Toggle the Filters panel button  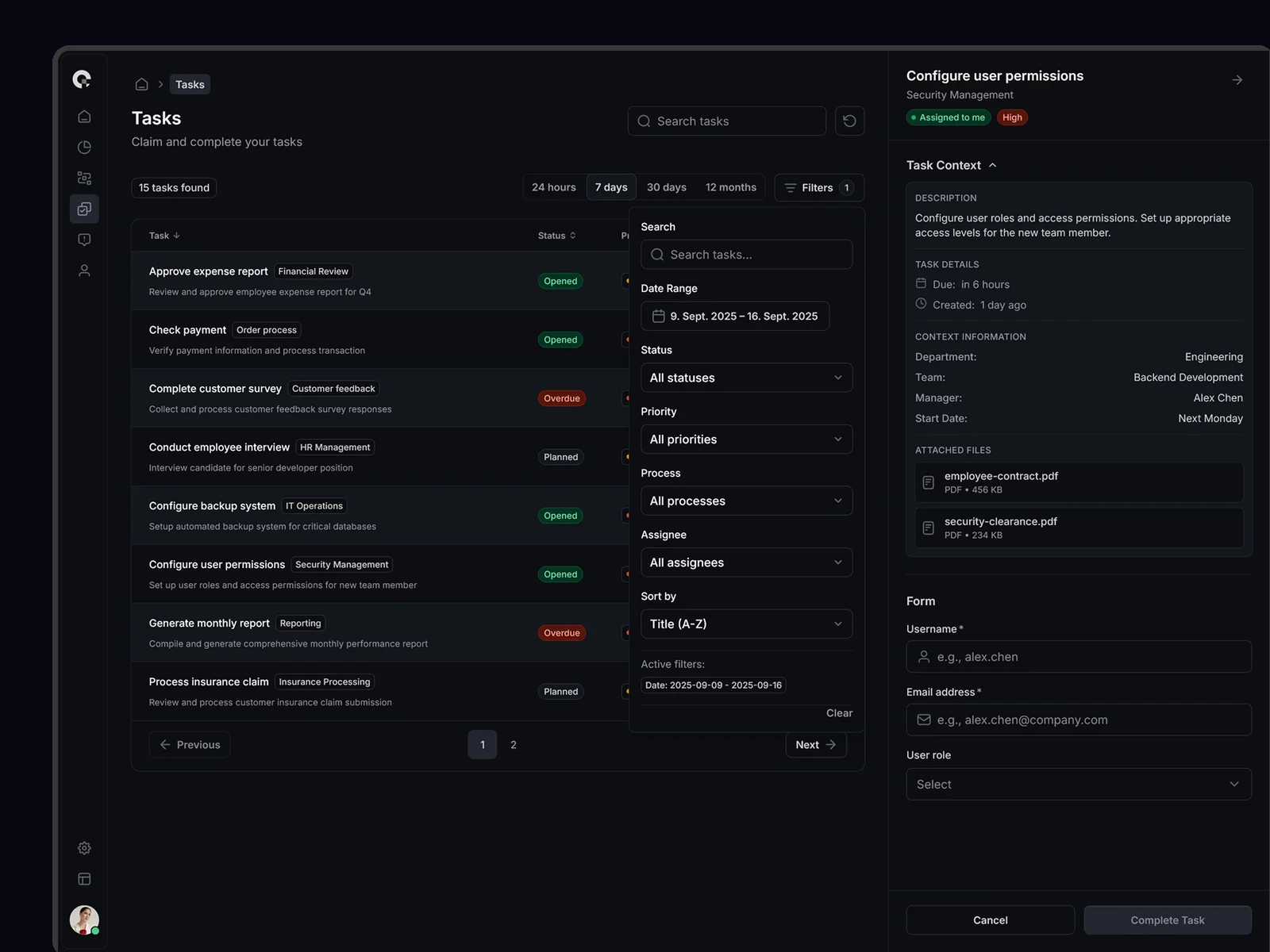(818, 188)
